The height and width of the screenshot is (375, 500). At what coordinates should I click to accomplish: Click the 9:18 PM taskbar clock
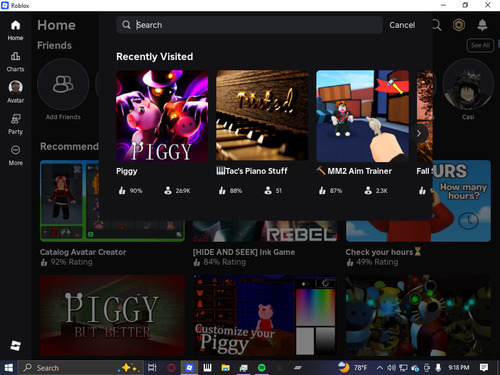(459, 368)
